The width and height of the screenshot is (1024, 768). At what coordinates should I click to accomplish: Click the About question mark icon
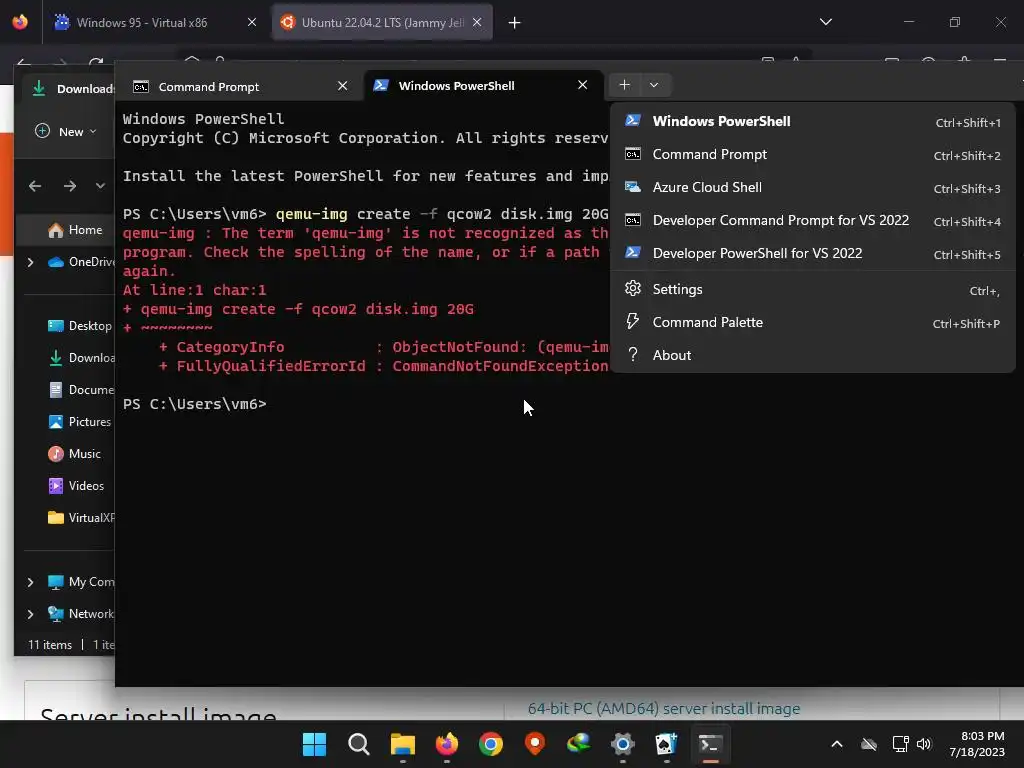[x=632, y=355]
